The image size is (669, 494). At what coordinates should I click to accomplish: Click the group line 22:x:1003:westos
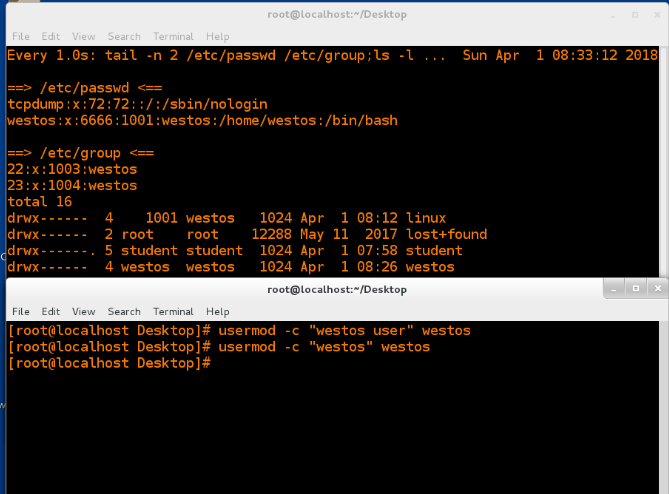coord(72,169)
